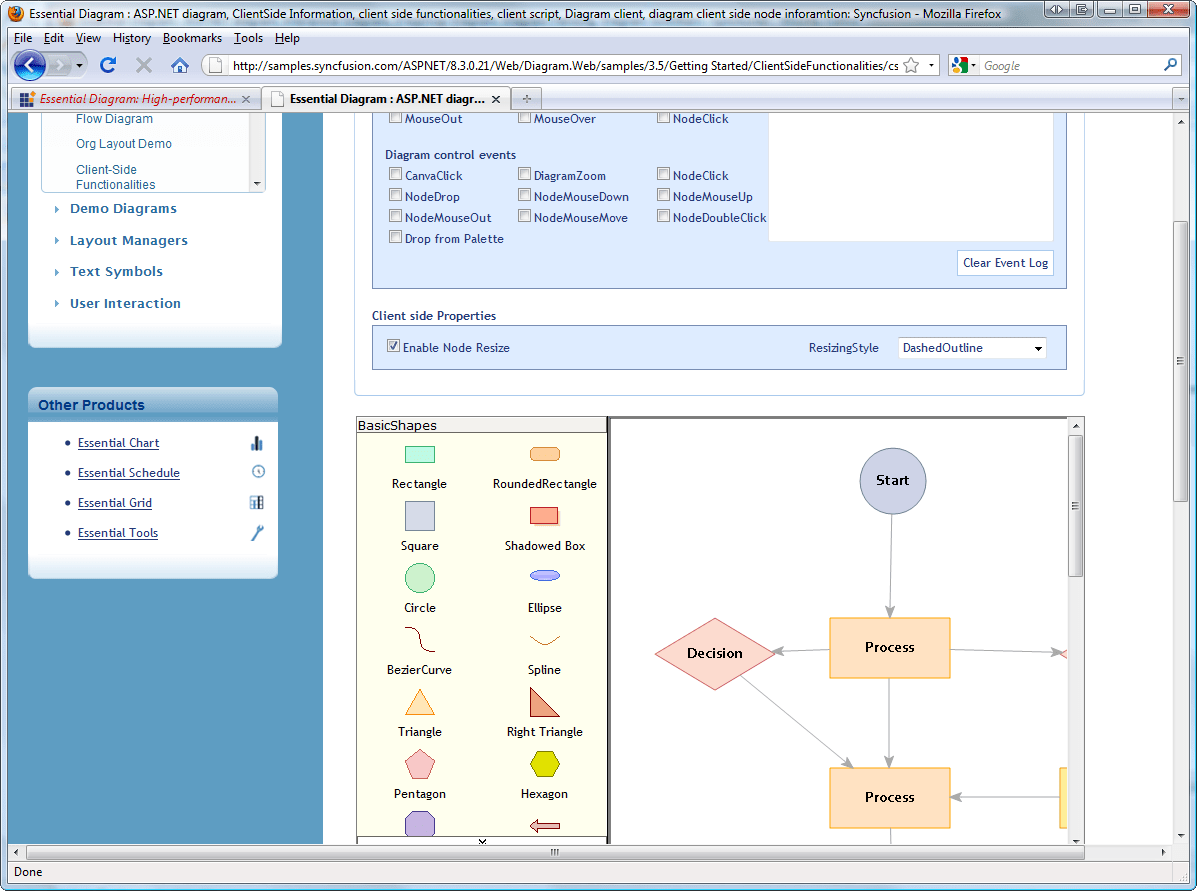Open the Essential Schedule link

pyautogui.click(x=128, y=473)
